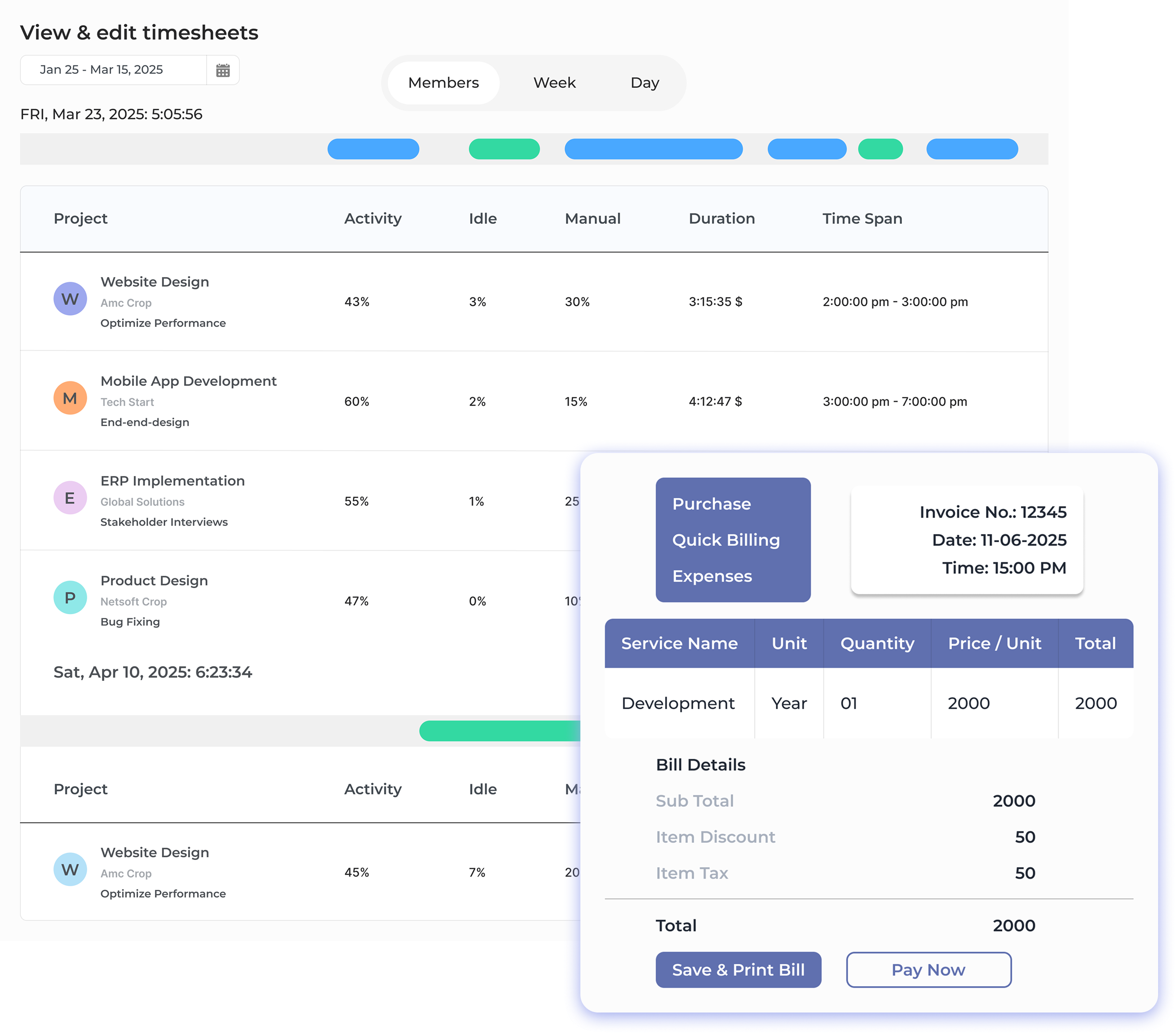Switch to the Week tab
Image resolution: width=1176 pixels, height=1034 pixels.
point(554,83)
